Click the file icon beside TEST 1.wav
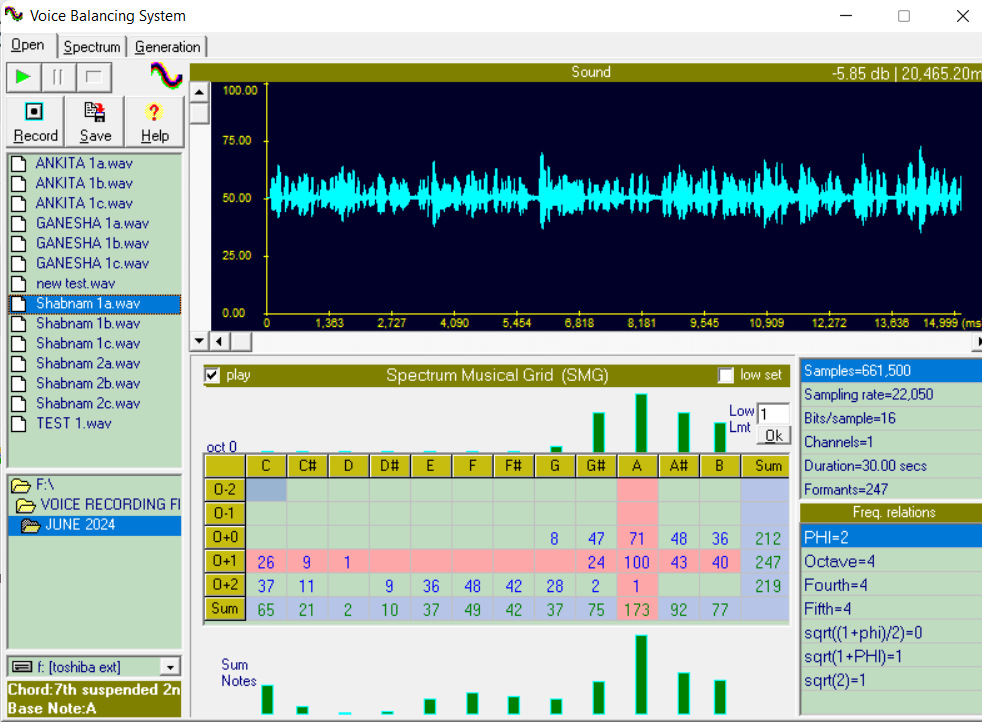This screenshot has width=982, height=722. pyautogui.click(x=17, y=423)
